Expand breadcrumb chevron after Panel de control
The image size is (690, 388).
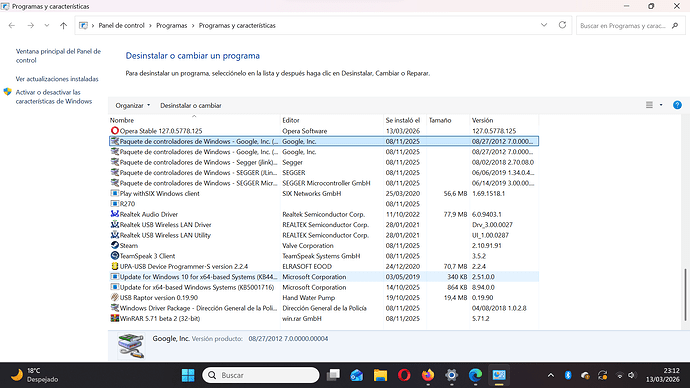pos(150,26)
